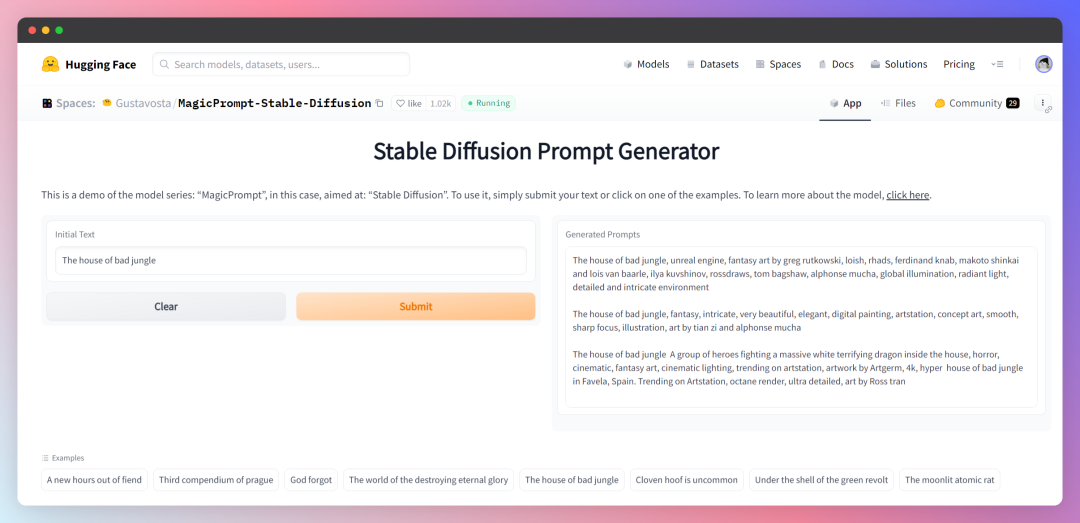This screenshot has width=1080, height=523.
Task: Click the 'Hugging Face' brand text
Action: tap(101, 64)
